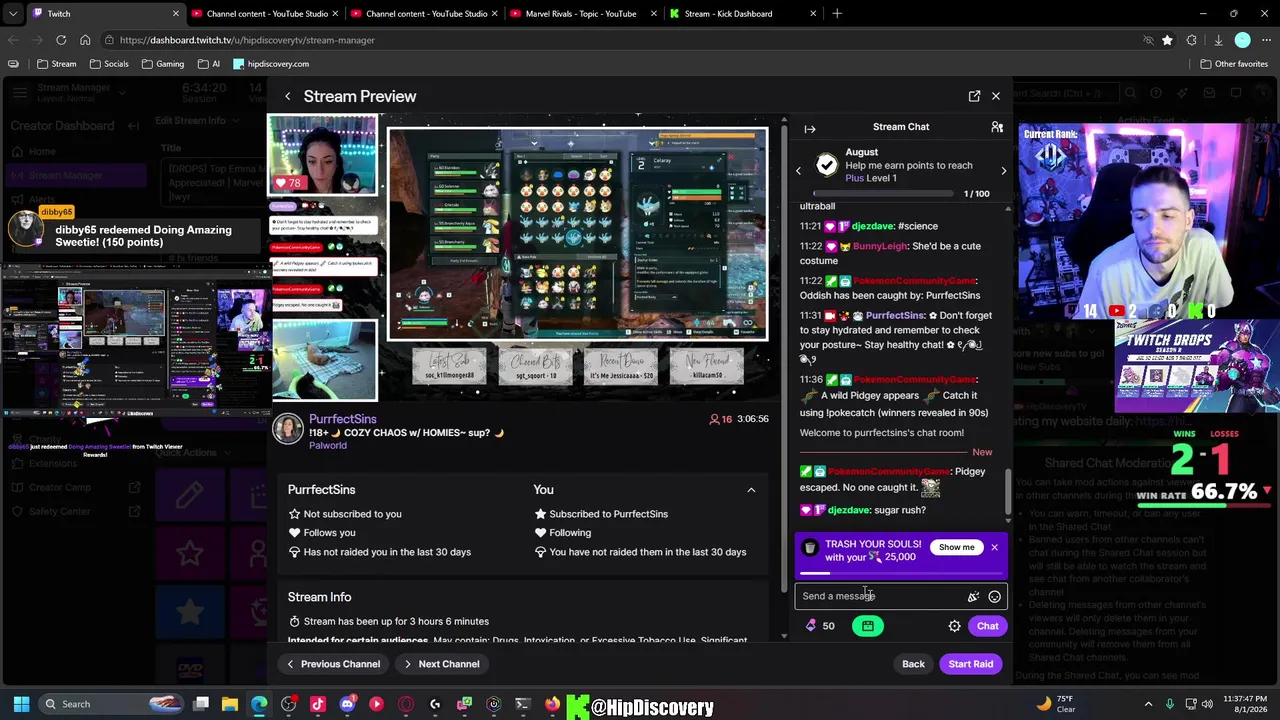Screen dimensions: 1280x720
Task: Open taskbar weather widget 75°F Clear
Action: (x=1056, y=704)
